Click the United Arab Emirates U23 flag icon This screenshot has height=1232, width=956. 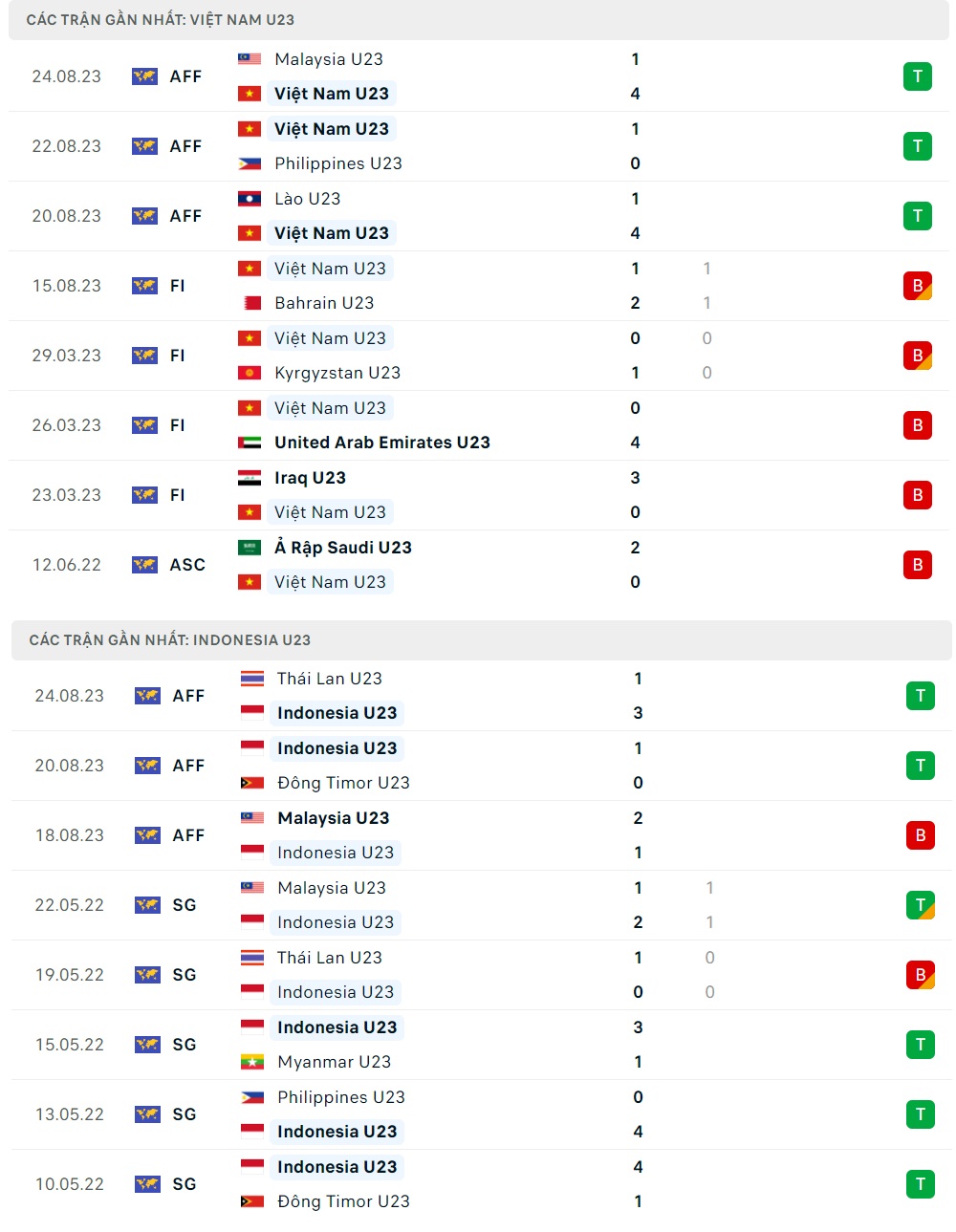click(x=250, y=443)
